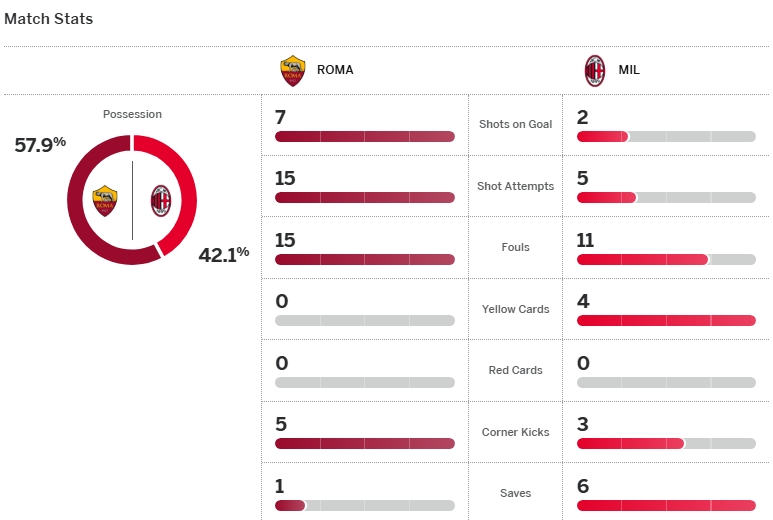Select the ROMA team name

[335, 71]
